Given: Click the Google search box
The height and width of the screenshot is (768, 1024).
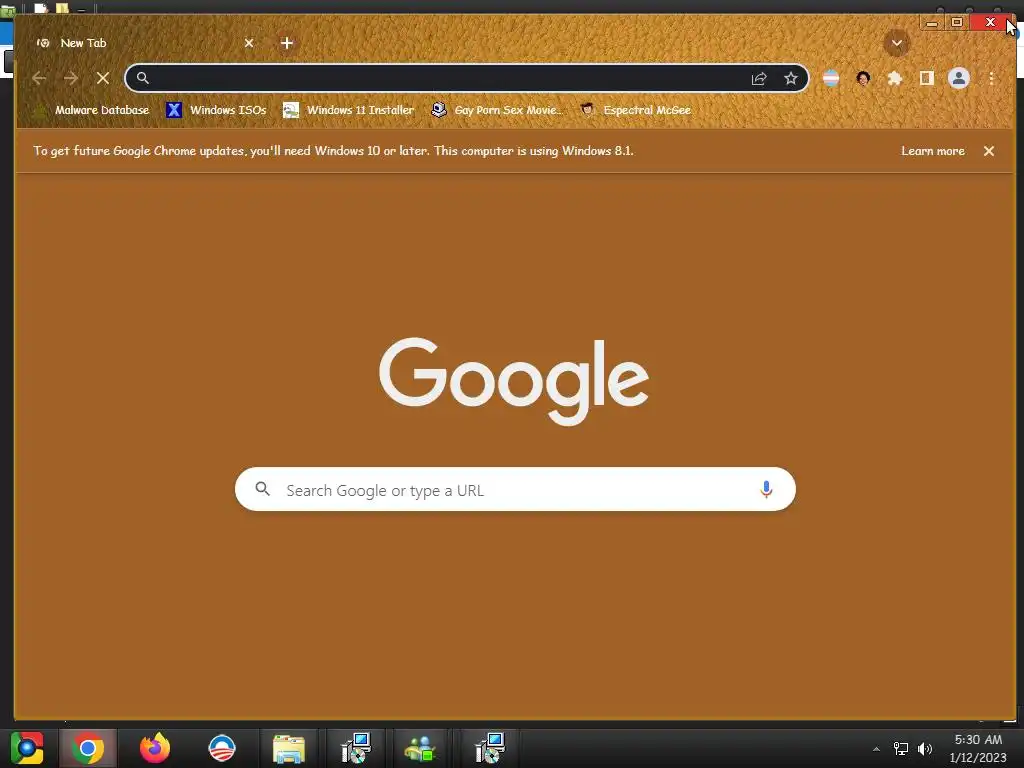Looking at the screenshot, I should 515,489.
